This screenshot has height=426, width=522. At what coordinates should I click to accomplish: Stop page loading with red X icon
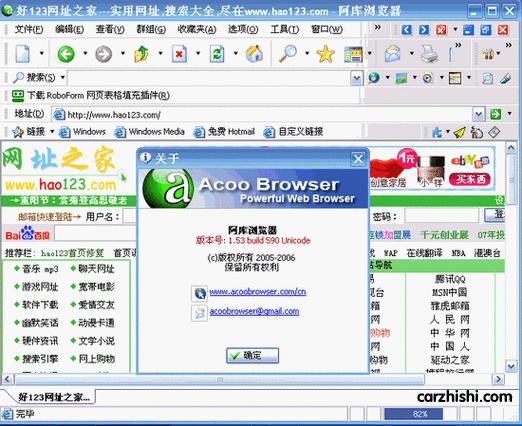179,54
